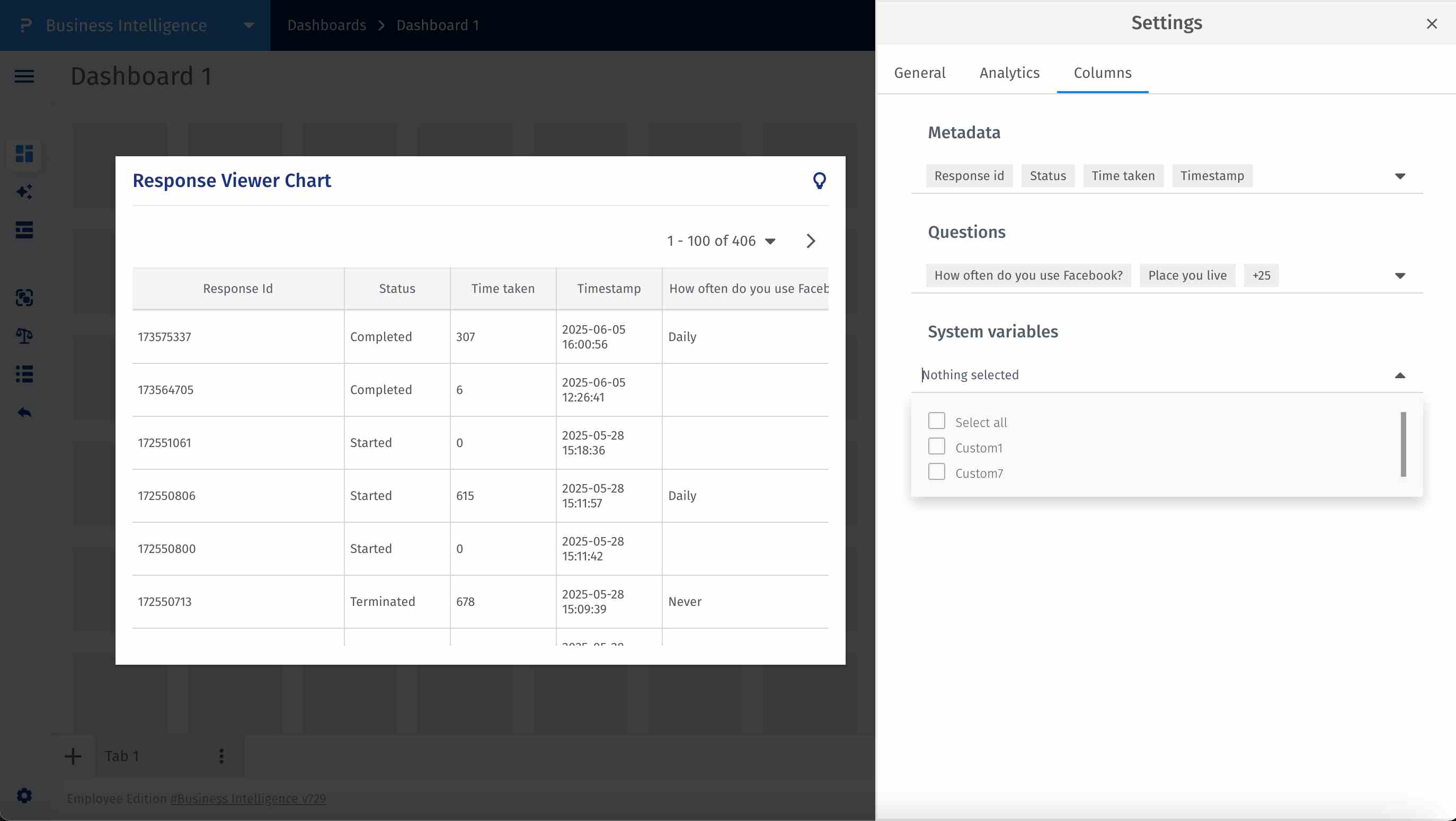Click the system variables list scrollbar
Viewport: 1456px width, 821px height.
point(1403,445)
